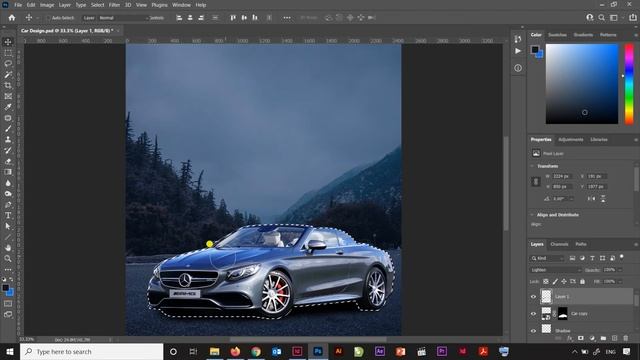
Task: Open the Lighten blend mode dropdown
Action: pos(556,270)
